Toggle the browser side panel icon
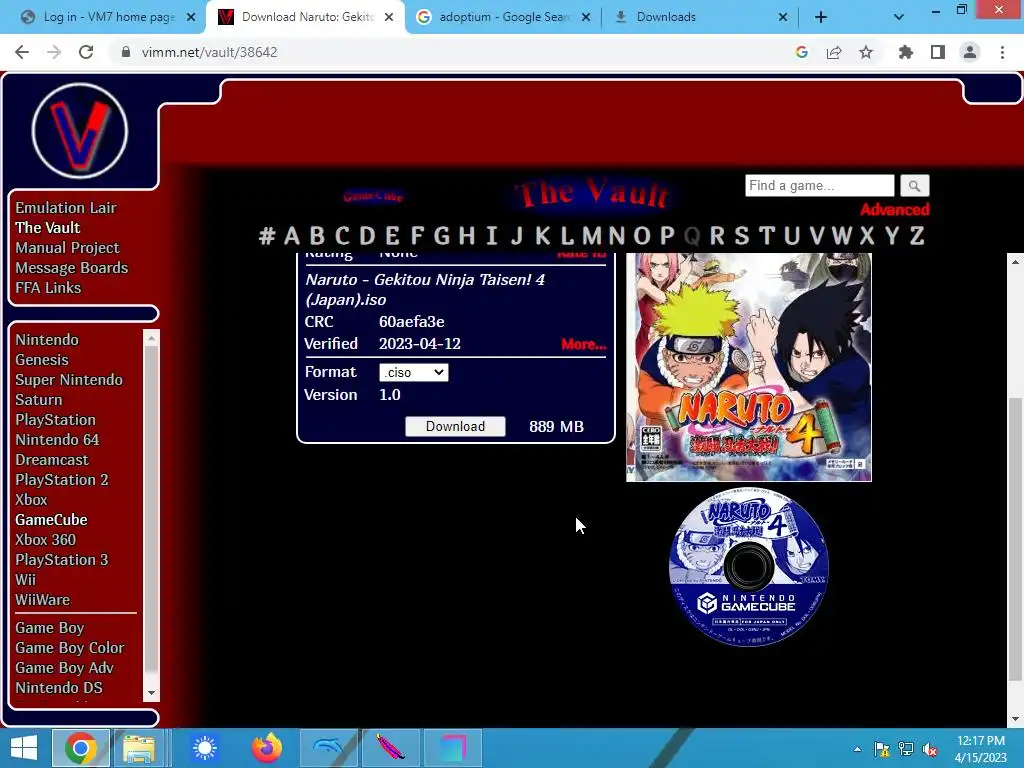Viewport: 1024px width, 768px height. coord(938,52)
